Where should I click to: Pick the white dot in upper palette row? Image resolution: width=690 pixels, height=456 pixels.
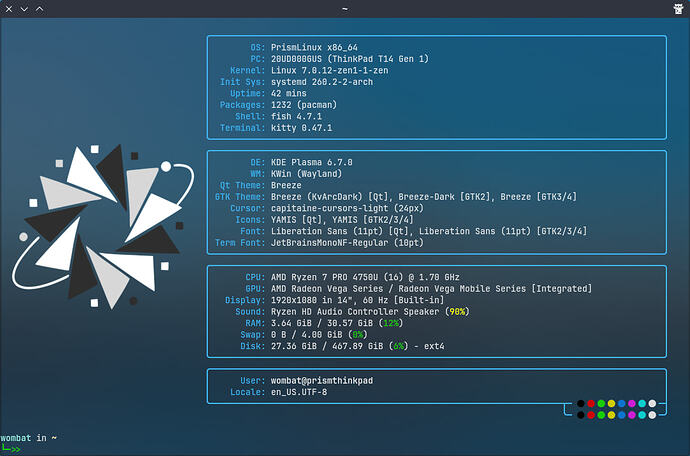[x=652, y=404]
